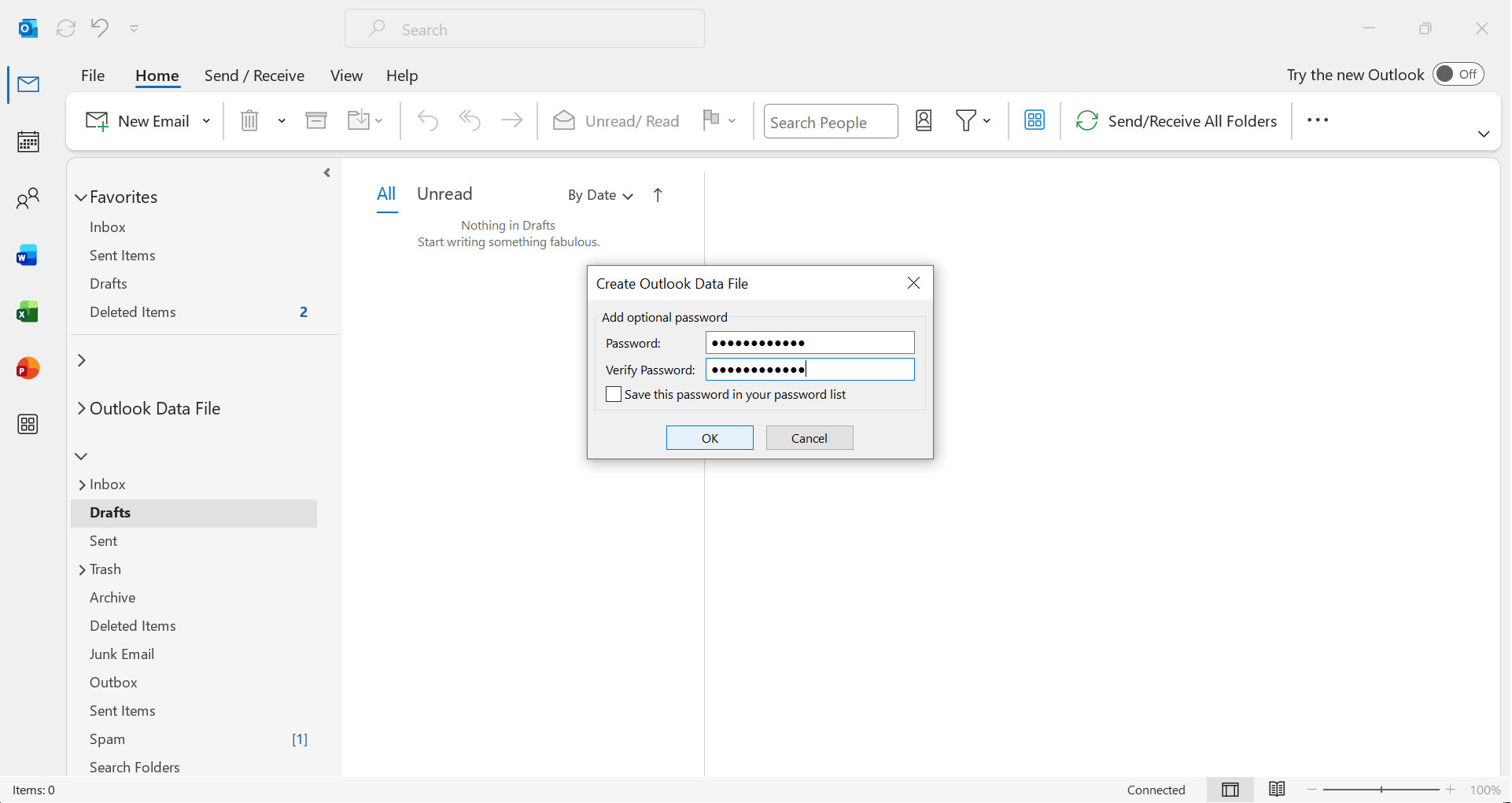Click Send/Receive All Folders
Viewport: 1512px width, 803px height.
coord(1177,121)
